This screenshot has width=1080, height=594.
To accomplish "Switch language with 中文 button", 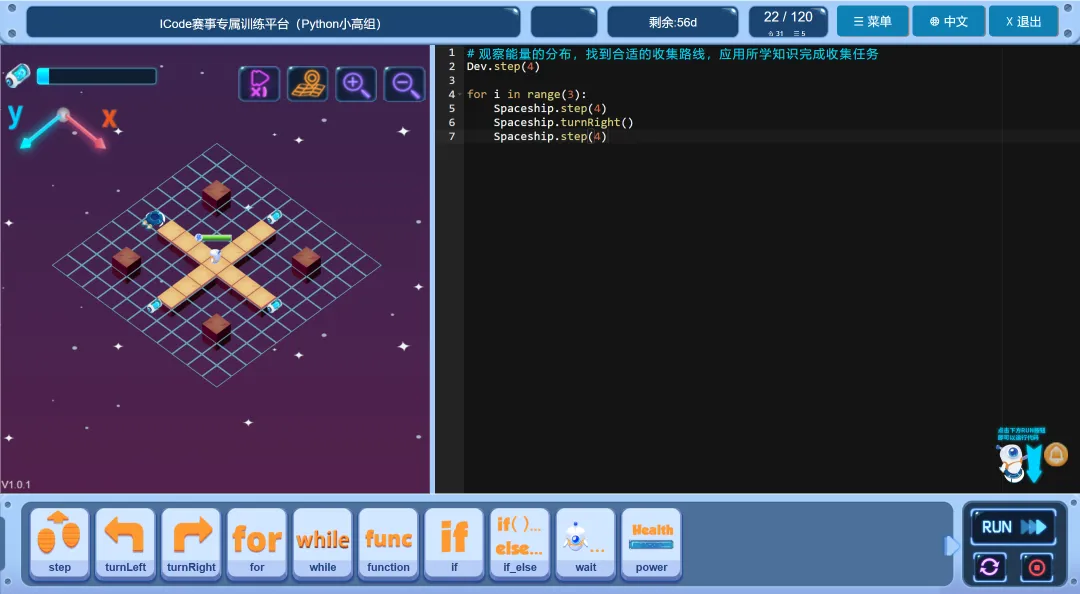I will 948,22.
